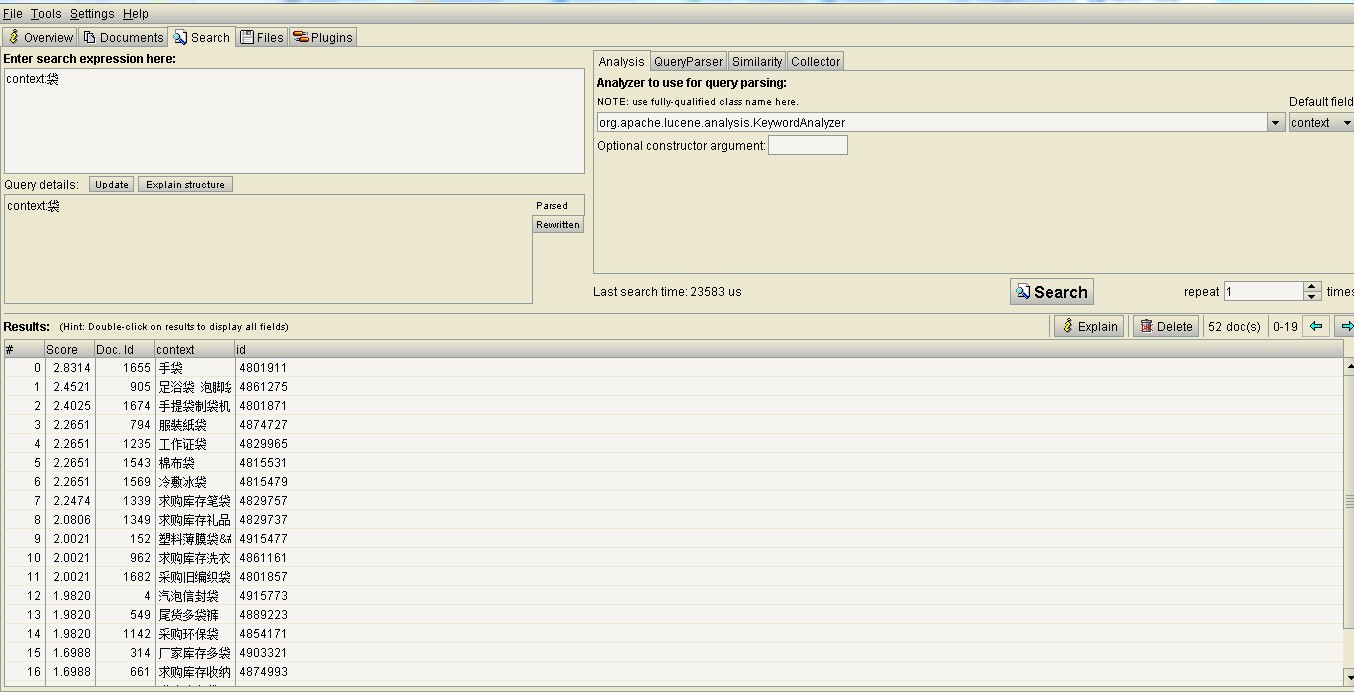Viewport: 1354px width, 692px height.
Task: Go to previous results page arrow
Action: tap(1317, 326)
